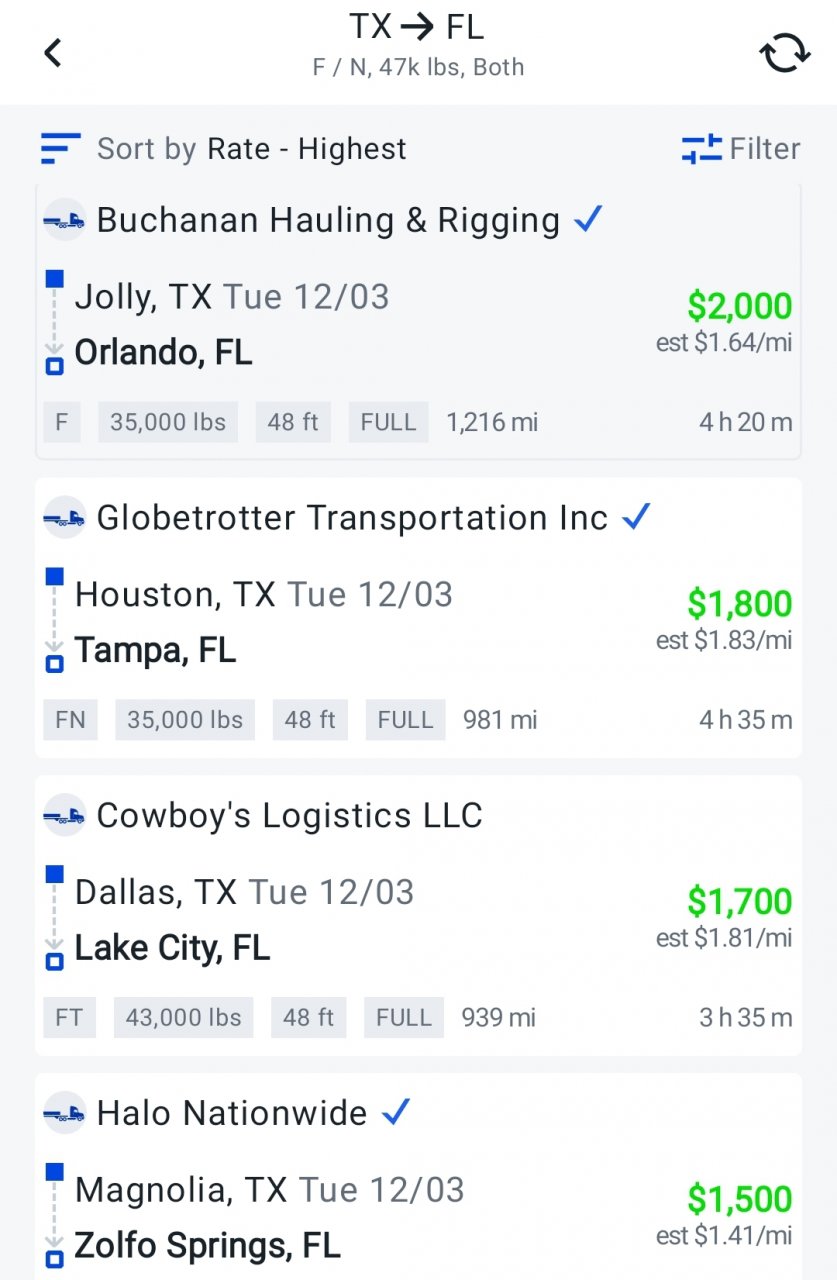Tap verified checkmark beside Buchanan Hauling & Rigging

tap(589, 218)
